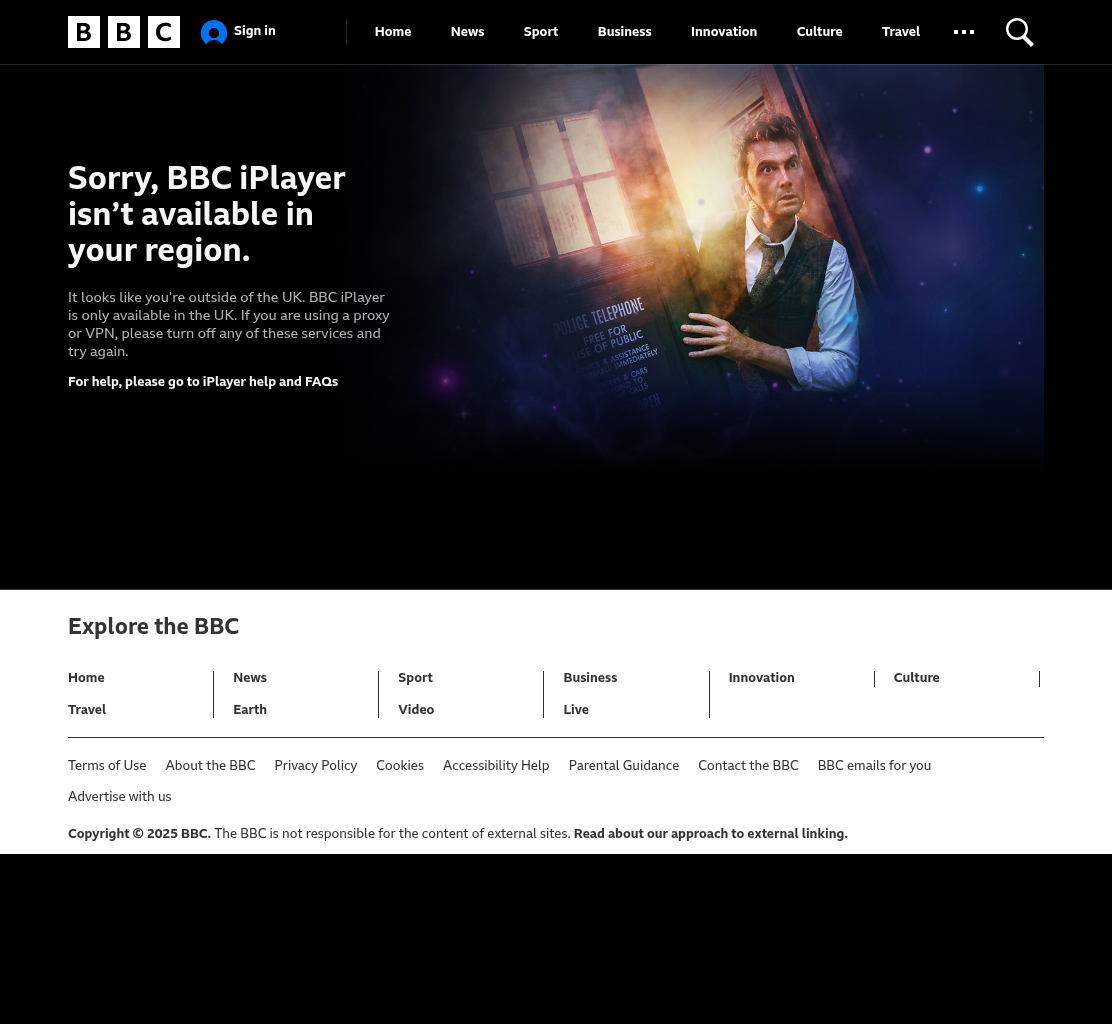The image size is (1112, 1024).
Task: Click the BBC logo in header
Action: coord(124,32)
